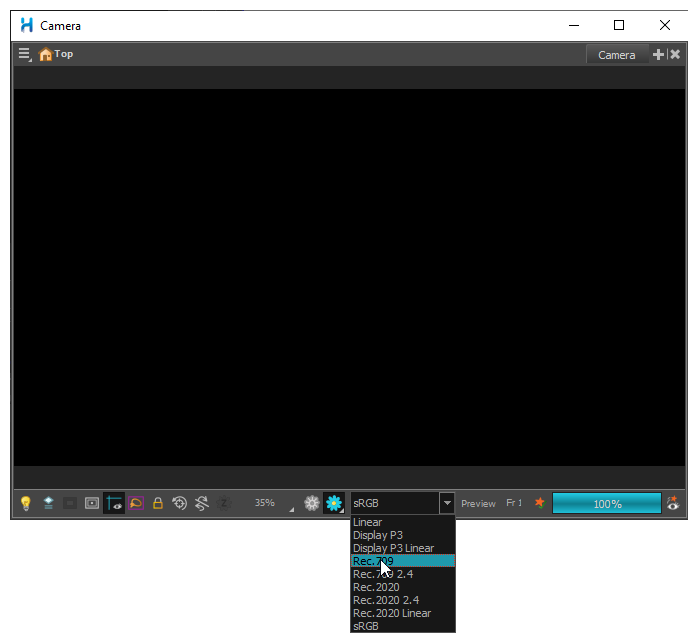Viewport: 698px width, 643px height.
Task: Click the Preview label in toolbar
Action: point(478,504)
